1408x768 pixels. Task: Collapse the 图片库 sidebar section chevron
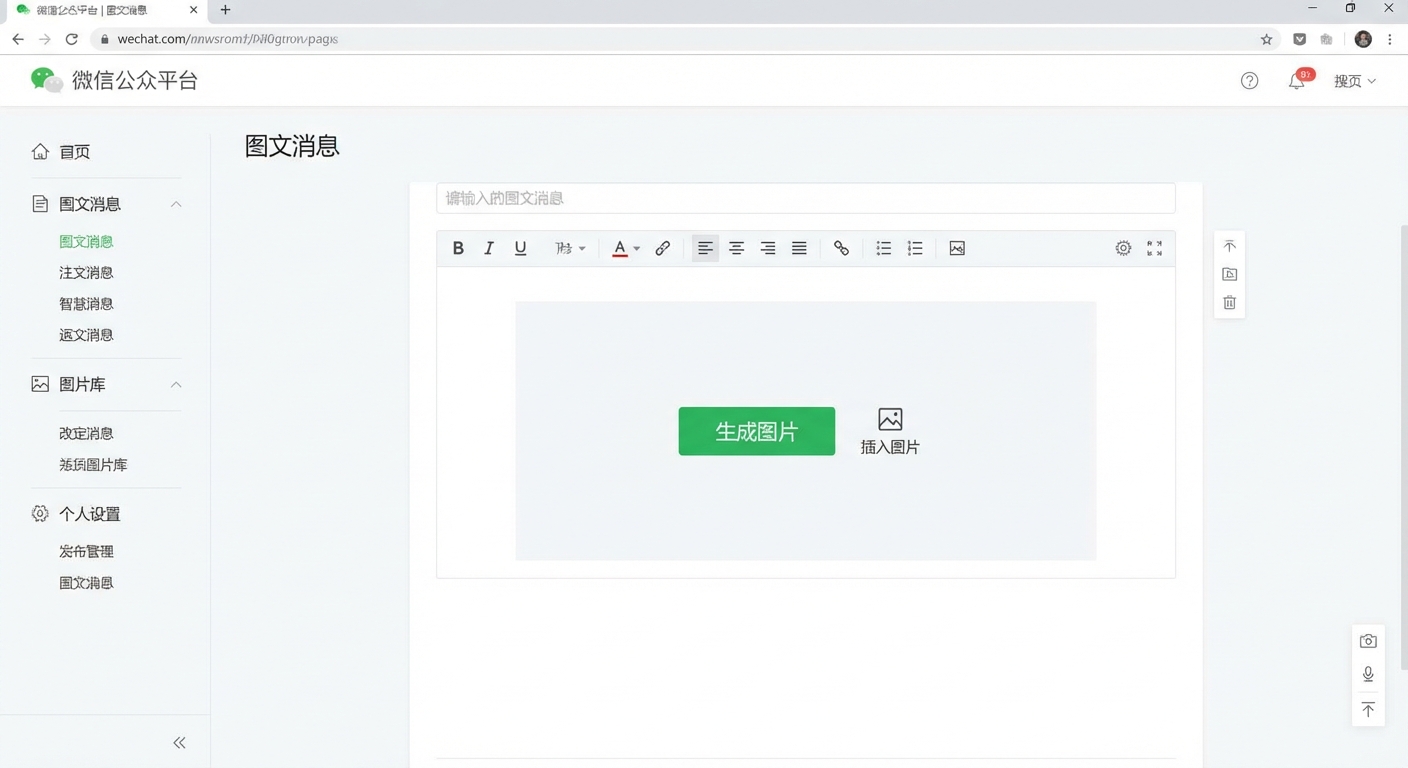(x=176, y=384)
